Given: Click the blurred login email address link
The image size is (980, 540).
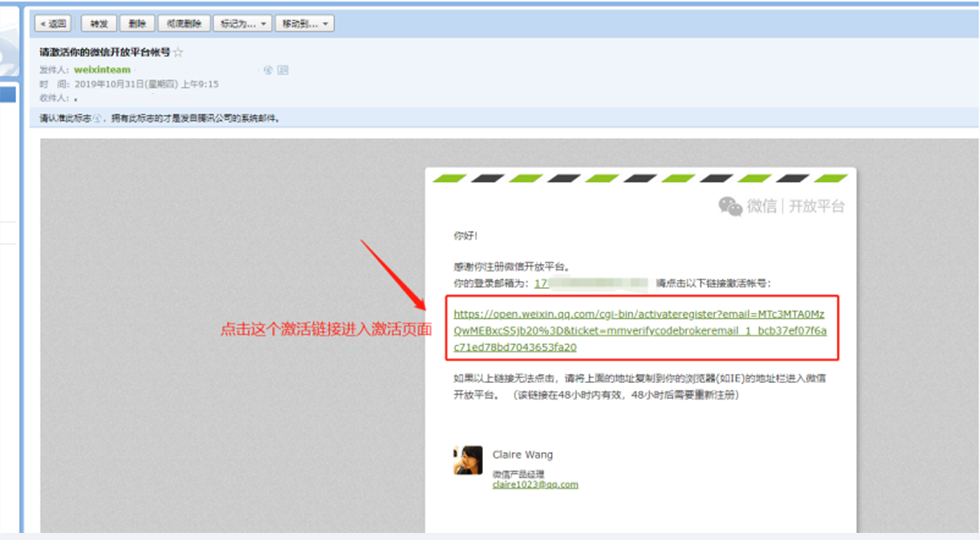Looking at the screenshot, I should point(591,283).
